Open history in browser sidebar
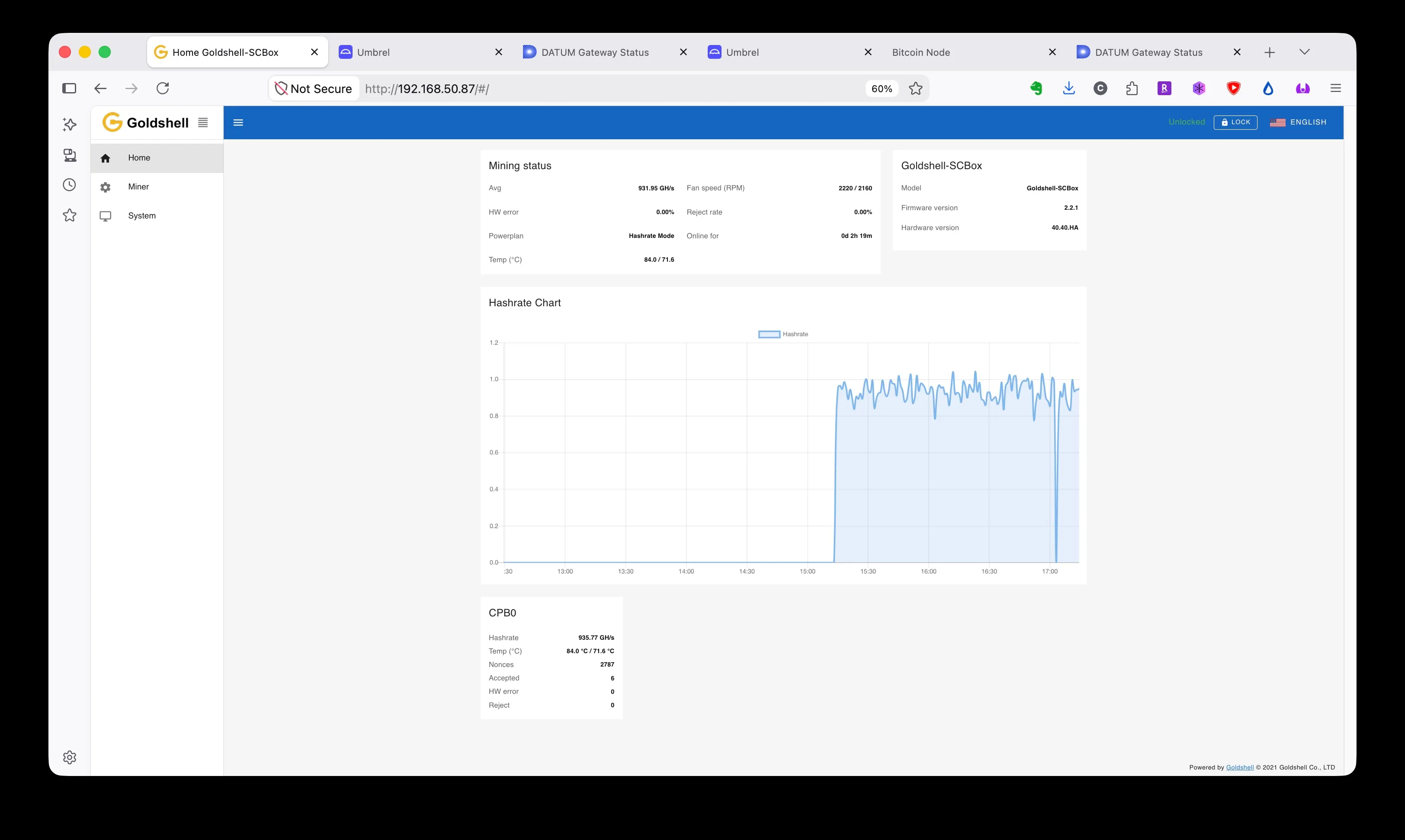Image resolution: width=1405 pixels, height=840 pixels. (69, 185)
